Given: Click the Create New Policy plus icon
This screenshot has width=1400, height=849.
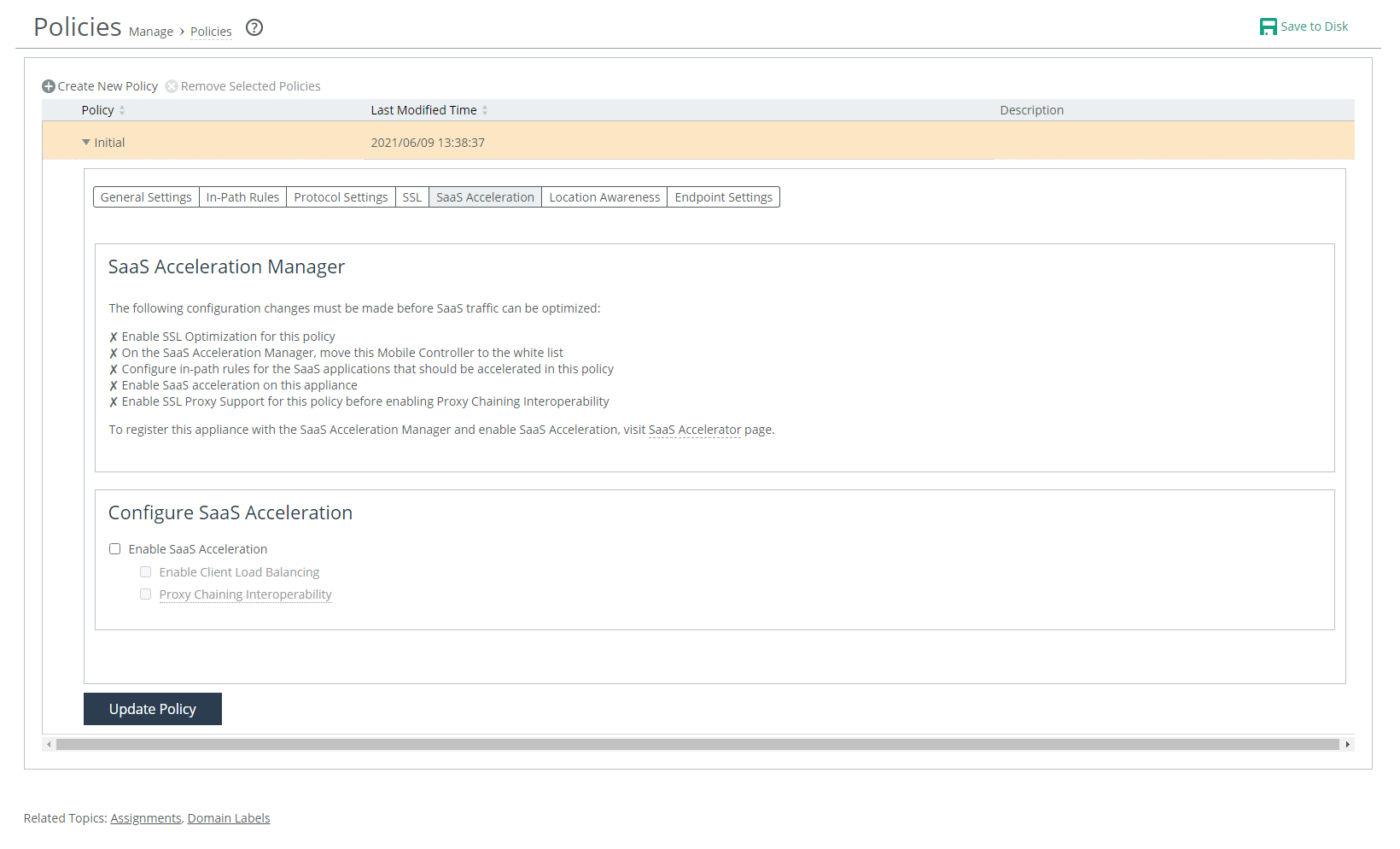Looking at the screenshot, I should click(49, 86).
